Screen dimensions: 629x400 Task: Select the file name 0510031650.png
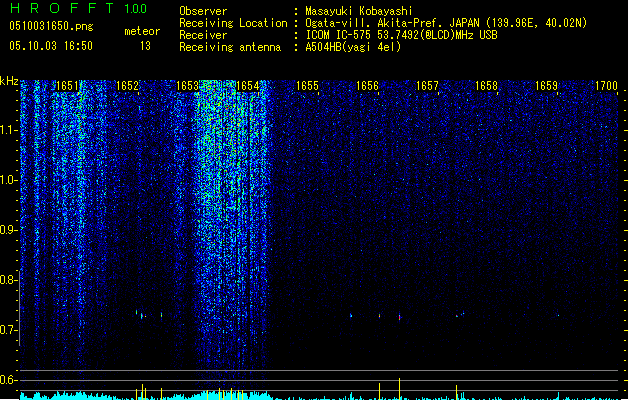[51, 26]
